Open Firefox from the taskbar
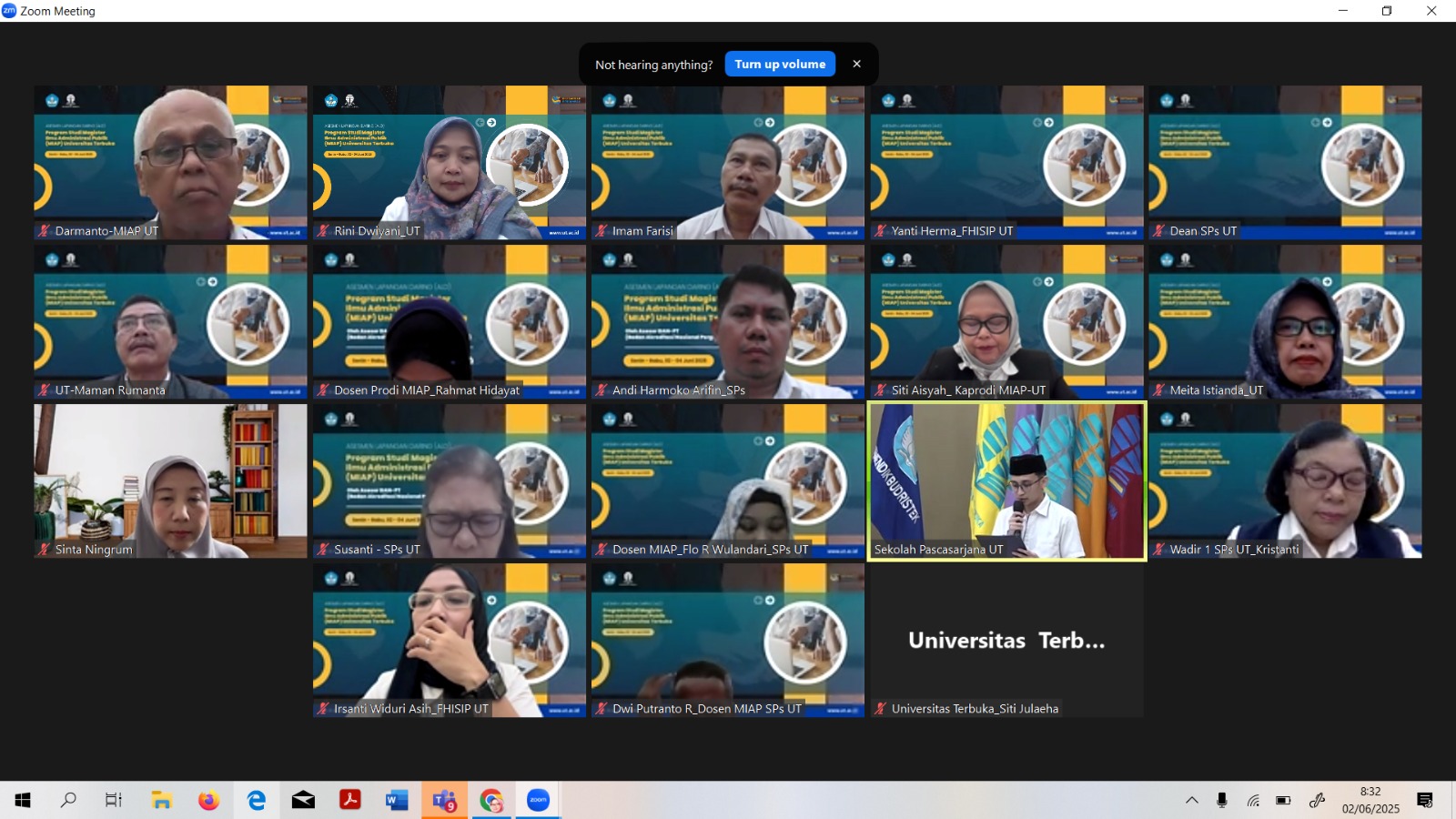The height and width of the screenshot is (819, 1456). [x=209, y=801]
